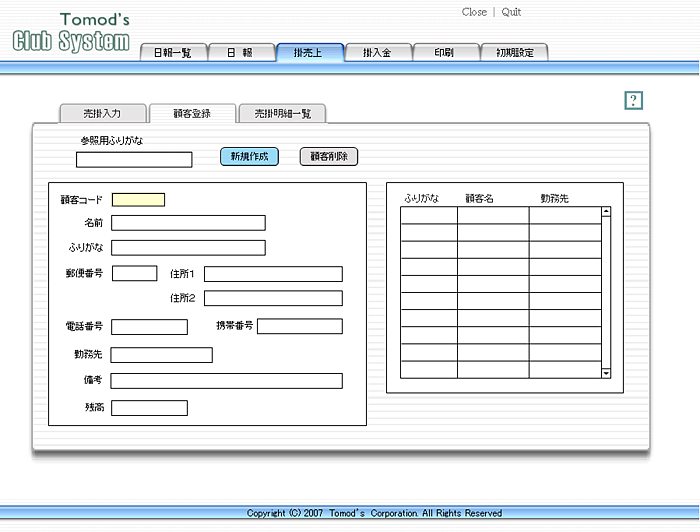
Task: Click the yellow 顧客コード field
Action: pyautogui.click(x=138, y=200)
